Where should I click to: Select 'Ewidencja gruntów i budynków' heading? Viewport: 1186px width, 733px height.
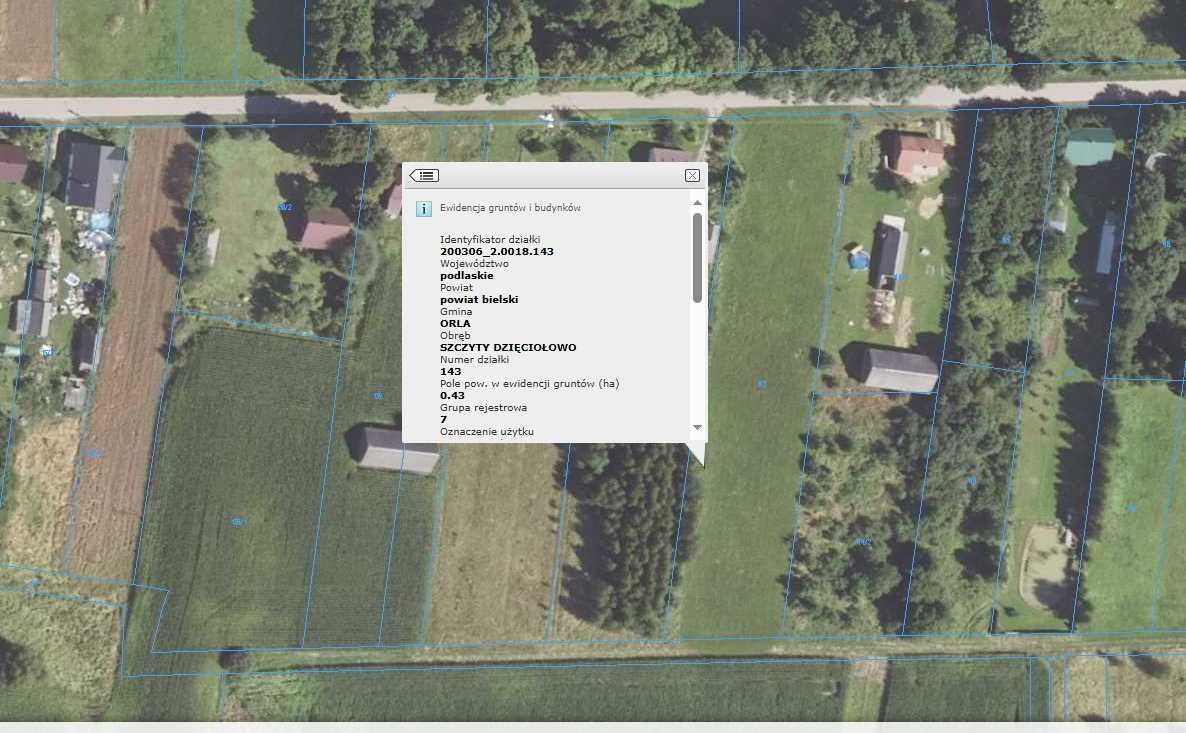pyautogui.click(x=511, y=208)
